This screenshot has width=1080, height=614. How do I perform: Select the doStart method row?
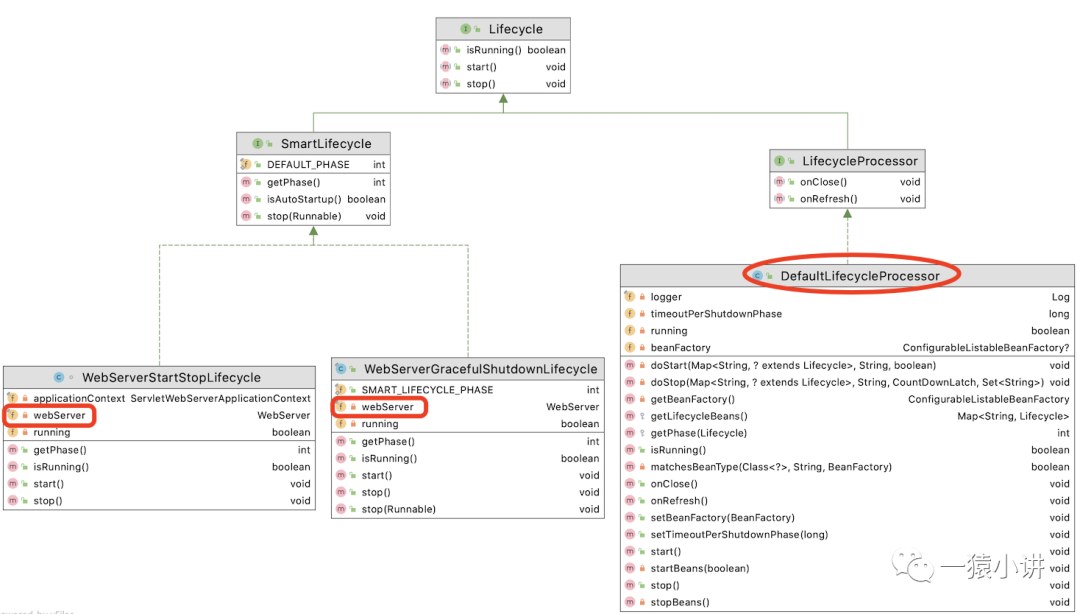pos(847,365)
